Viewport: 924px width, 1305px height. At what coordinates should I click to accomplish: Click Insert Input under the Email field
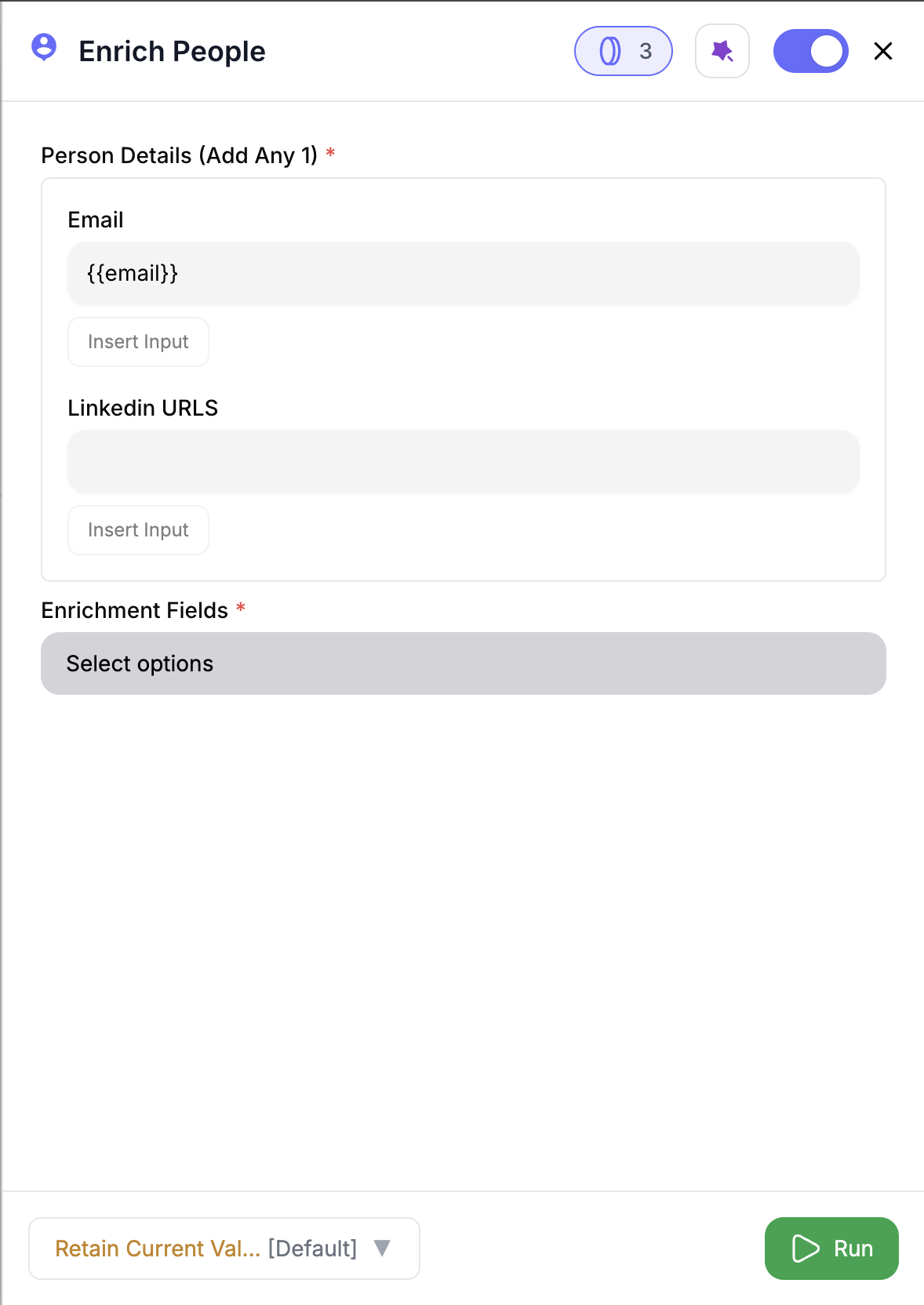138,341
